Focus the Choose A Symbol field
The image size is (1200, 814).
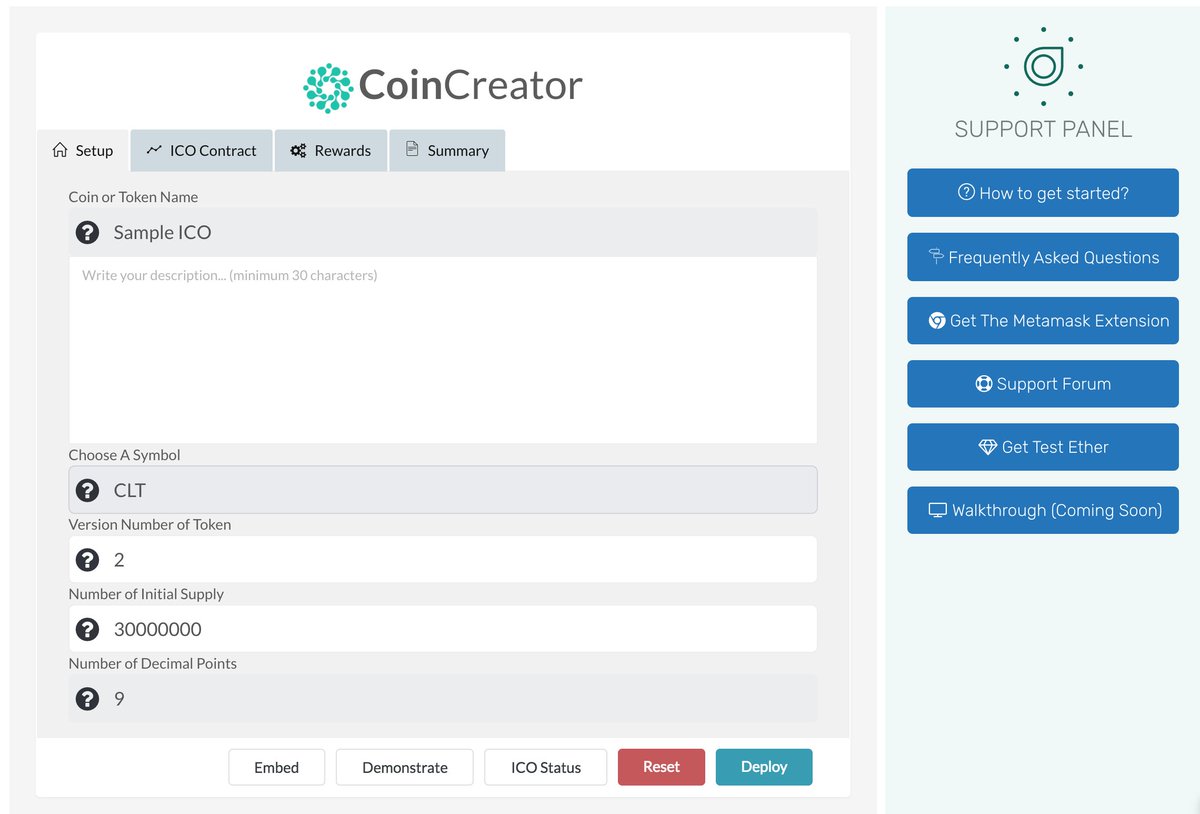coord(443,490)
